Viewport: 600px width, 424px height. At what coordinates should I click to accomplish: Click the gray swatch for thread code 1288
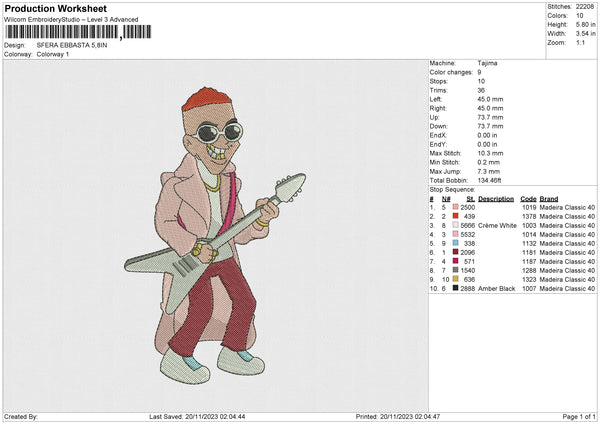point(455,270)
